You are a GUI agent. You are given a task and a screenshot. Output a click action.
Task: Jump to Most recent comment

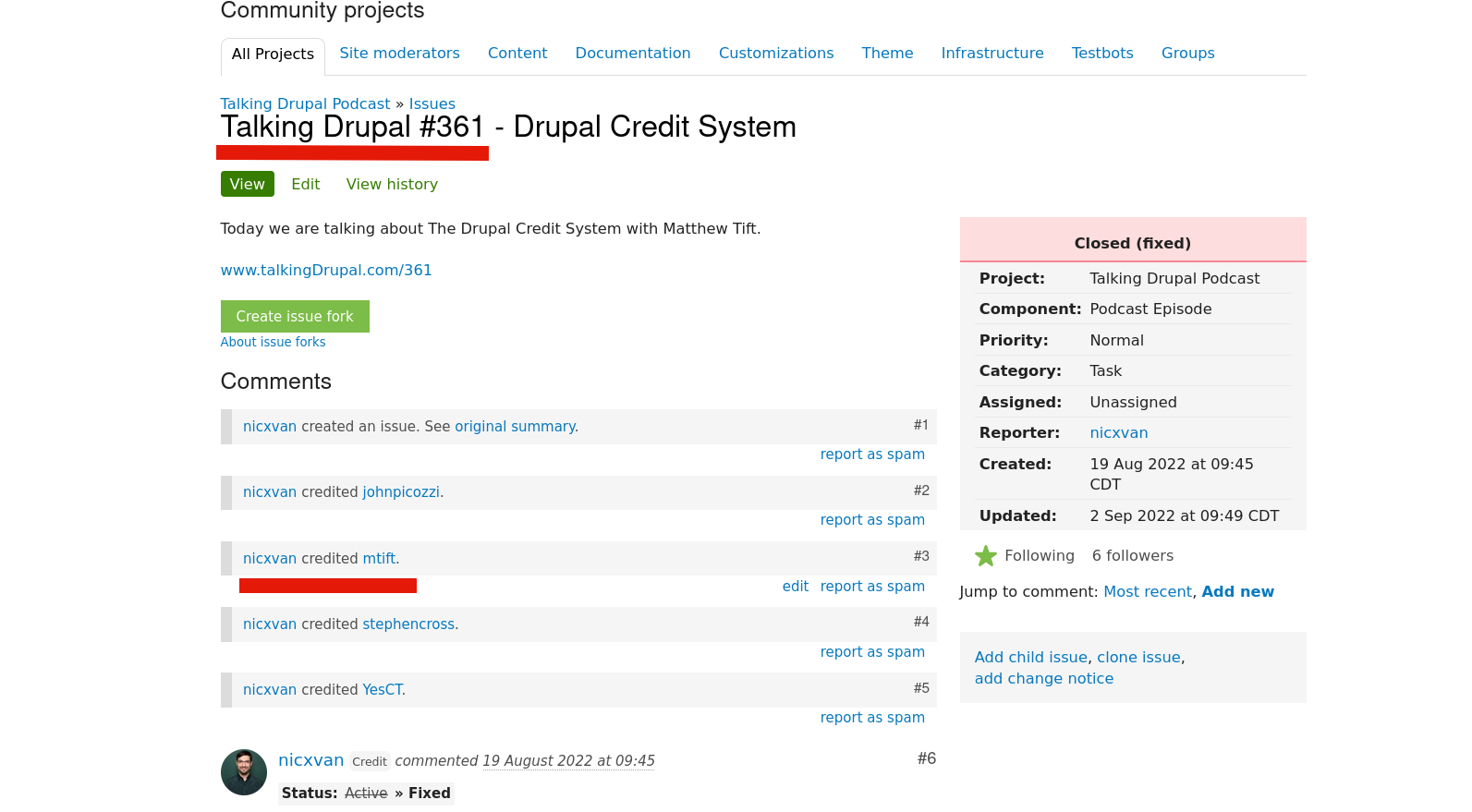coord(1147,592)
